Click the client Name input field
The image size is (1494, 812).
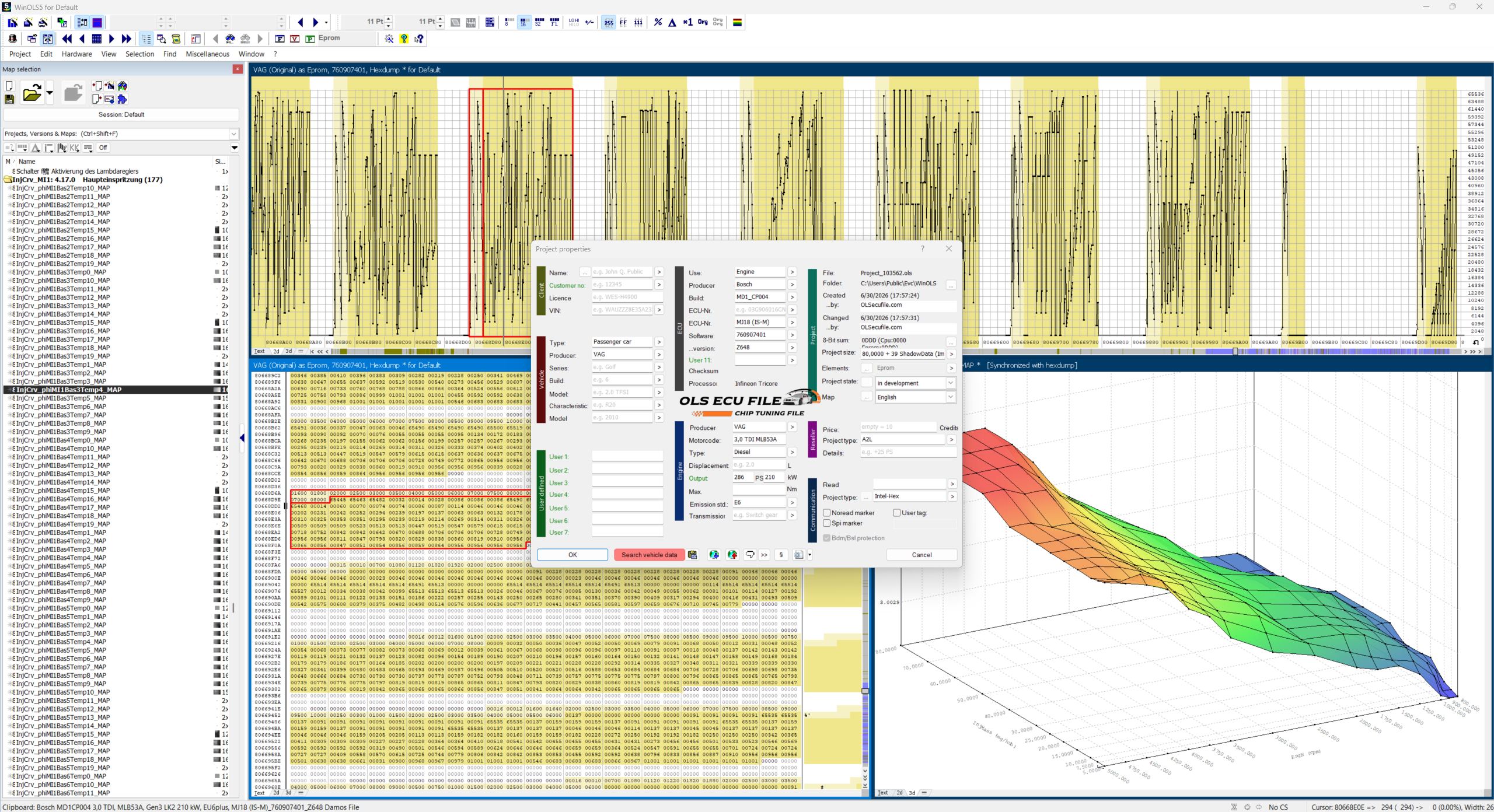(x=622, y=272)
